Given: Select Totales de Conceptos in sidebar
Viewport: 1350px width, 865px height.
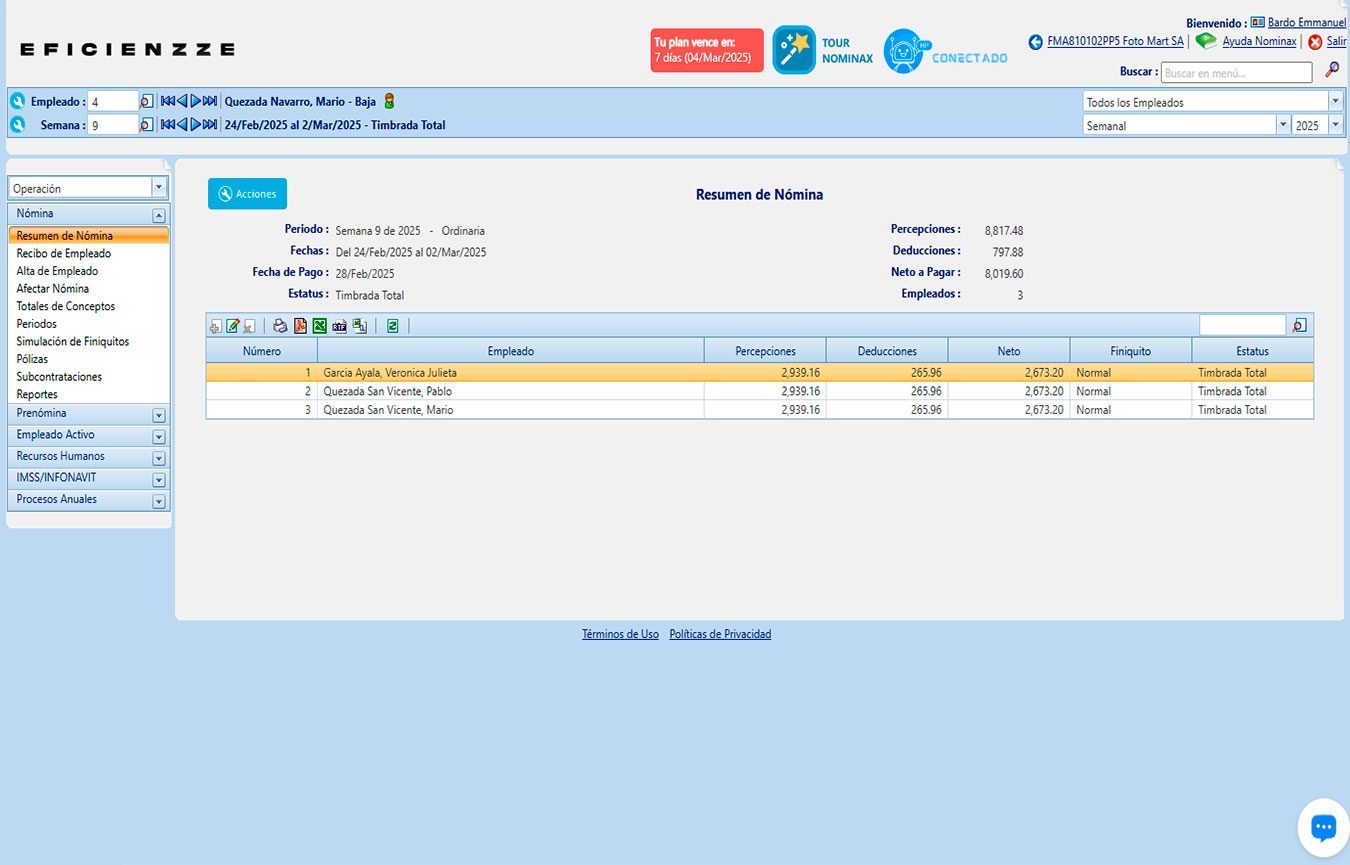Looking at the screenshot, I should click(x=66, y=307).
